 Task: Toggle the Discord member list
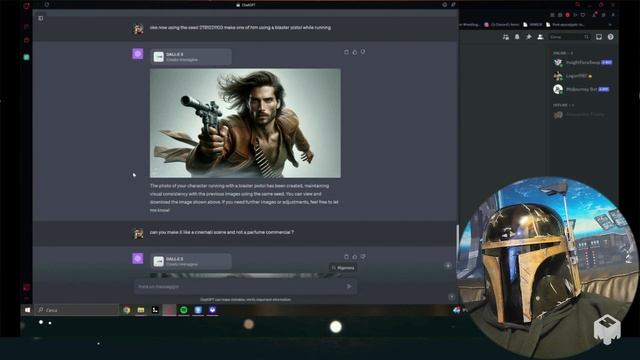[540, 37]
